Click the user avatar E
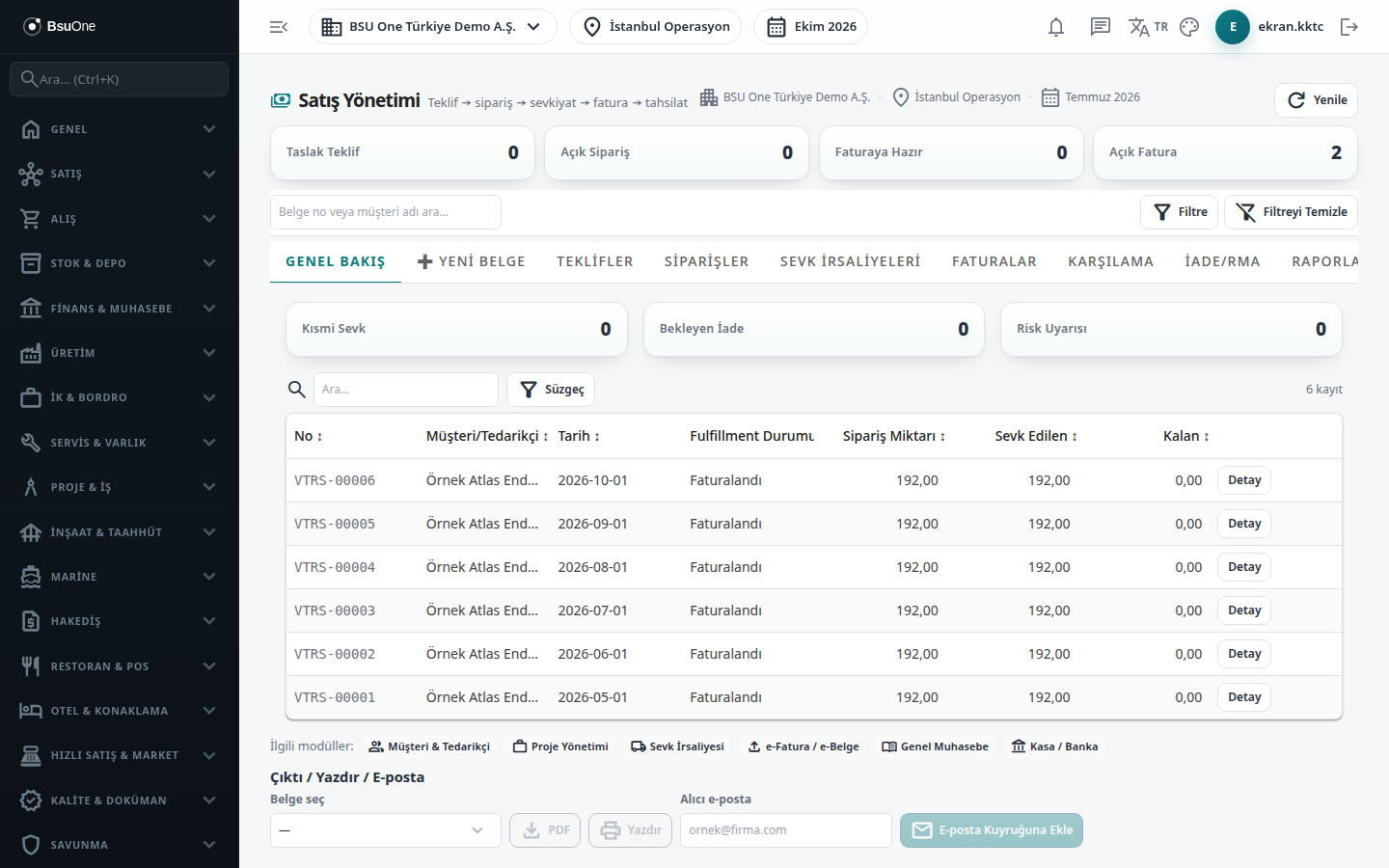The width and height of the screenshot is (1389, 868). click(1233, 27)
